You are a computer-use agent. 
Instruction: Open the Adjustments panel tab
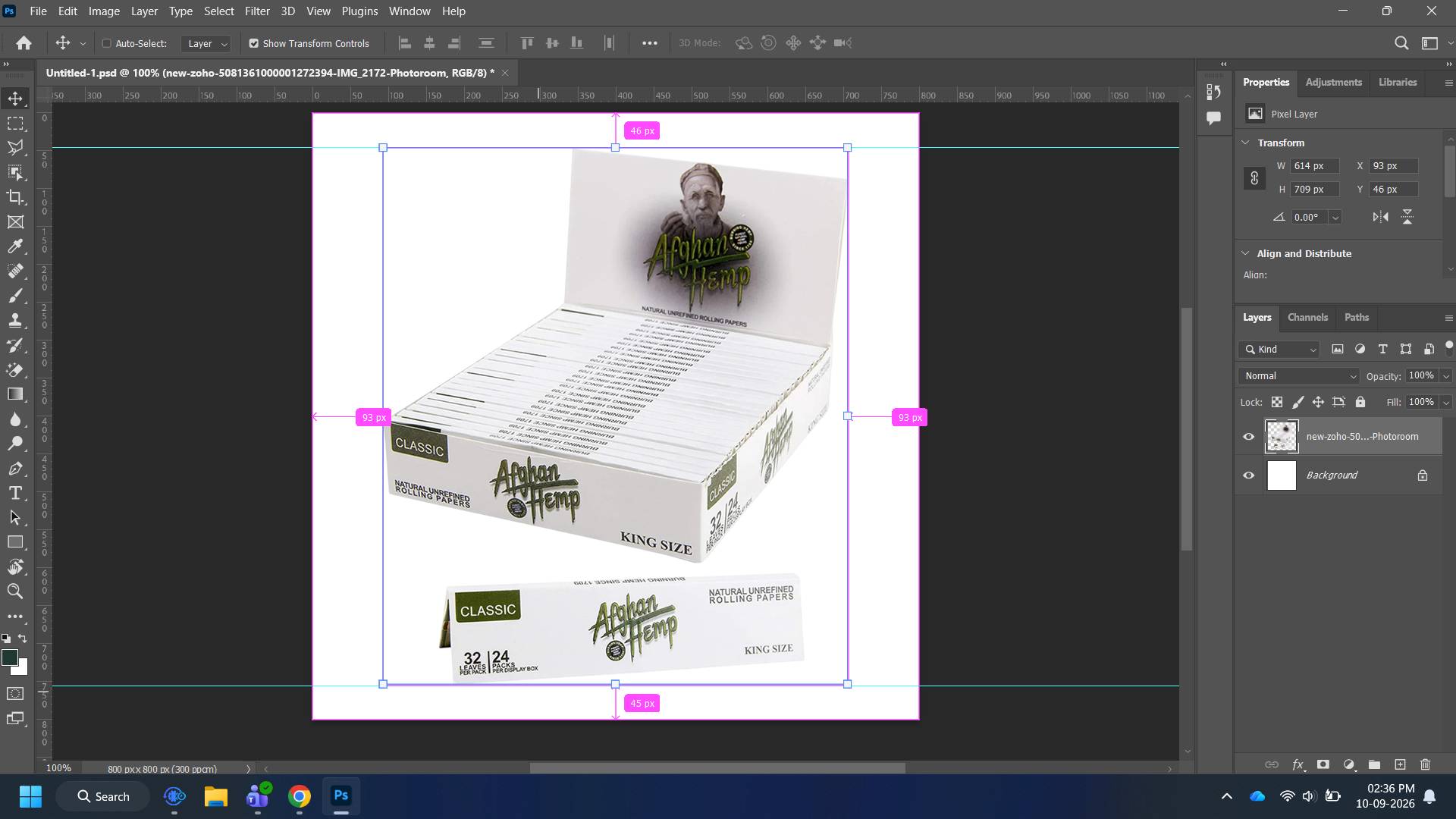pos(1333,82)
